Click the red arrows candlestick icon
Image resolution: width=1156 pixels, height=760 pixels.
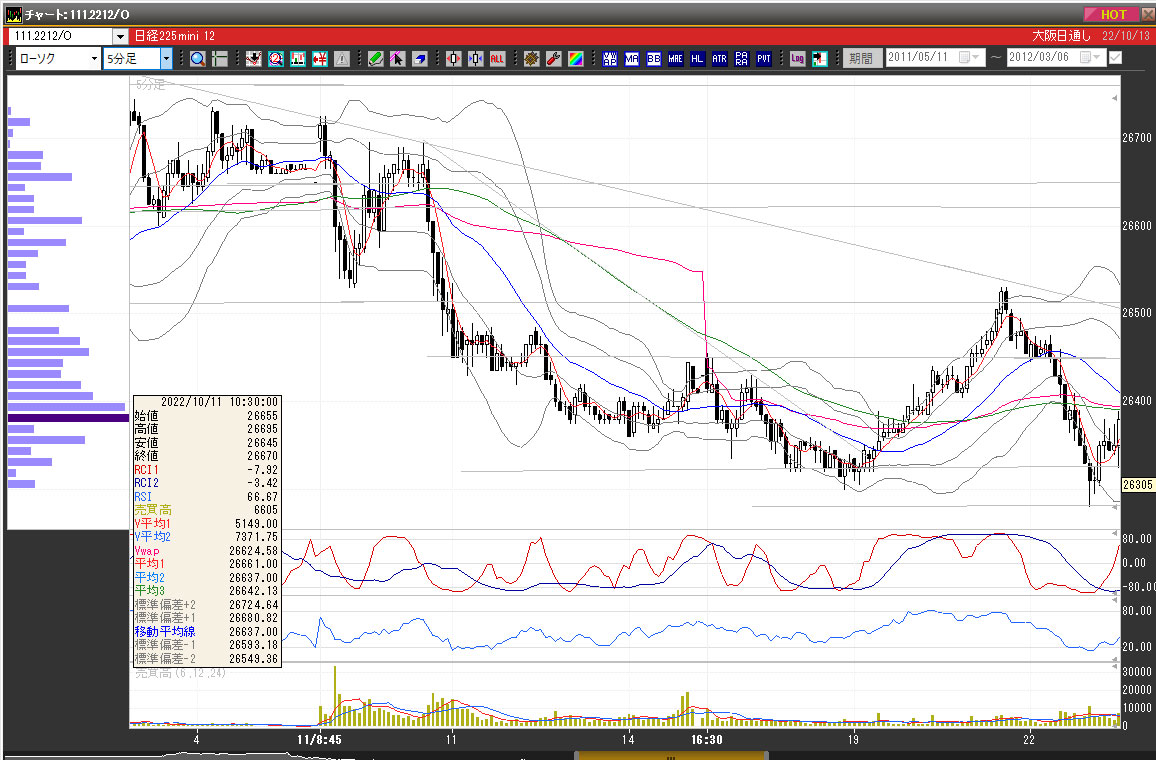click(x=453, y=59)
